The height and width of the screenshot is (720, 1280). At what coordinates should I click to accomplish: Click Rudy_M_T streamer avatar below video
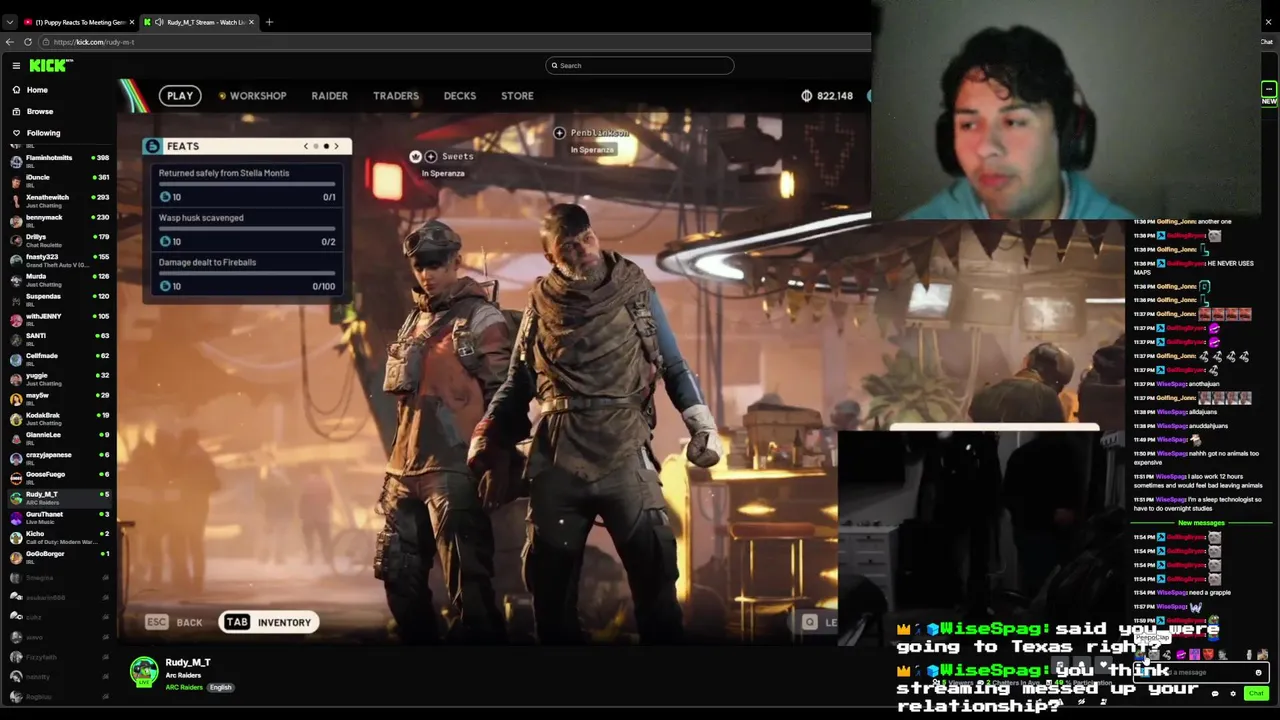click(x=144, y=672)
